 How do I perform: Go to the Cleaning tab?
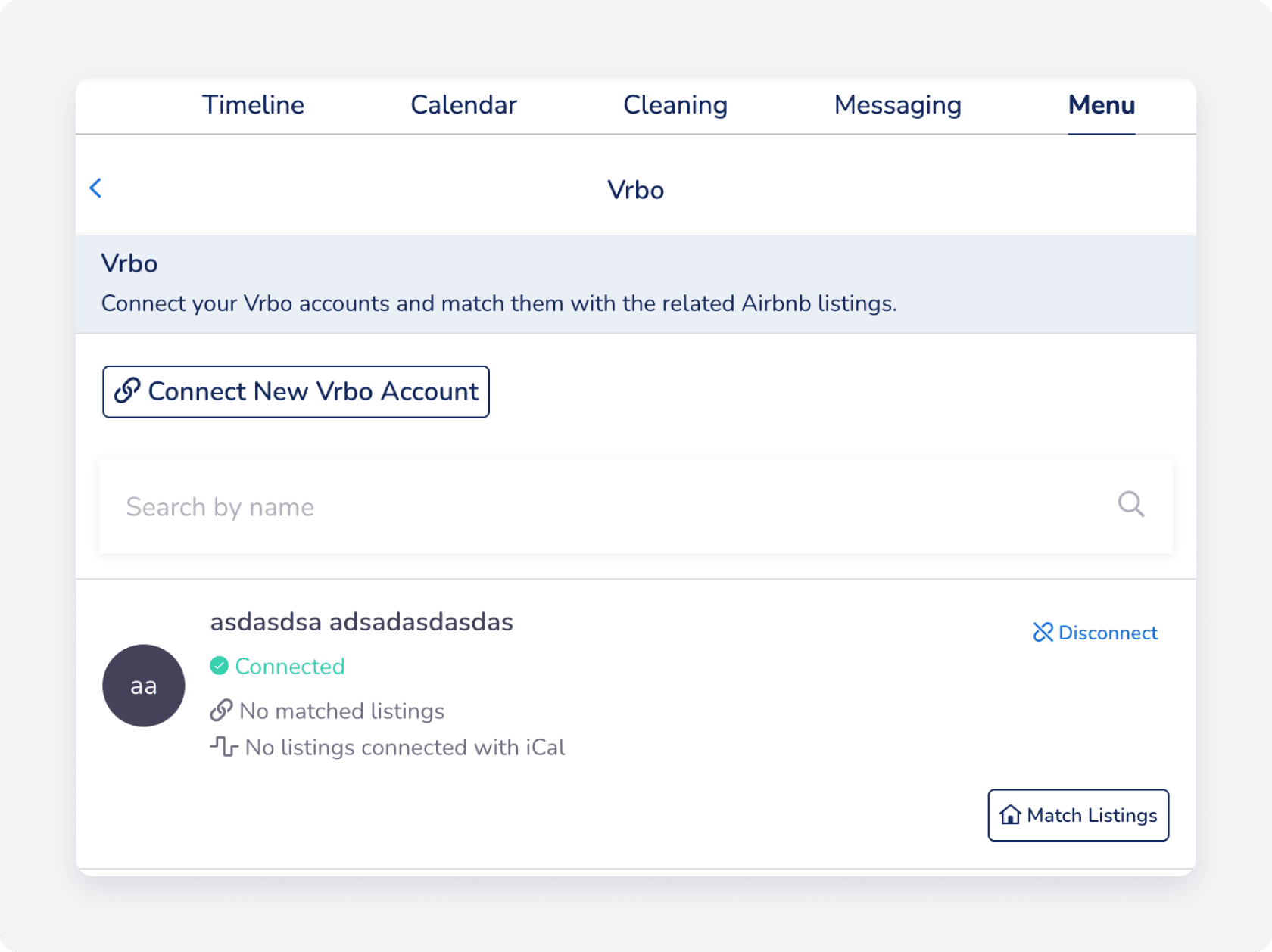tap(675, 105)
